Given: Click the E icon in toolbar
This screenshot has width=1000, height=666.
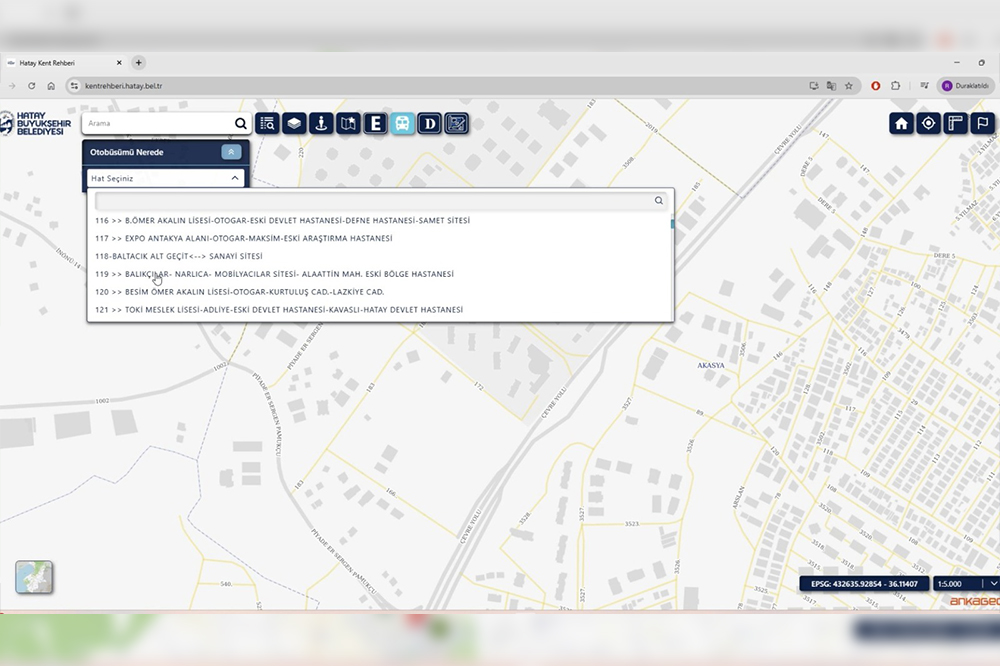Looking at the screenshot, I should click(x=375, y=124).
